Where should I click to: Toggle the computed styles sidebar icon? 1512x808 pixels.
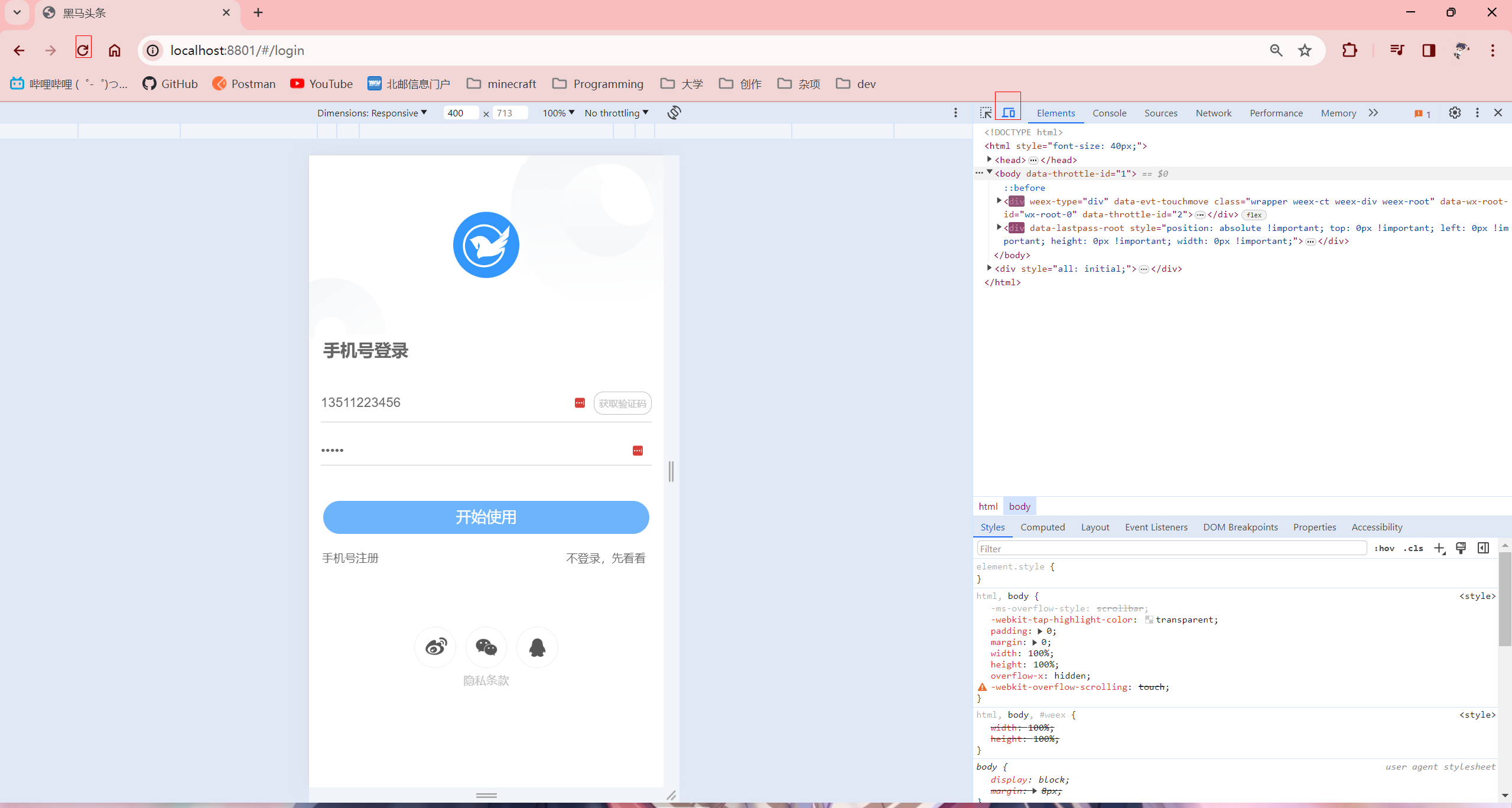point(1483,548)
